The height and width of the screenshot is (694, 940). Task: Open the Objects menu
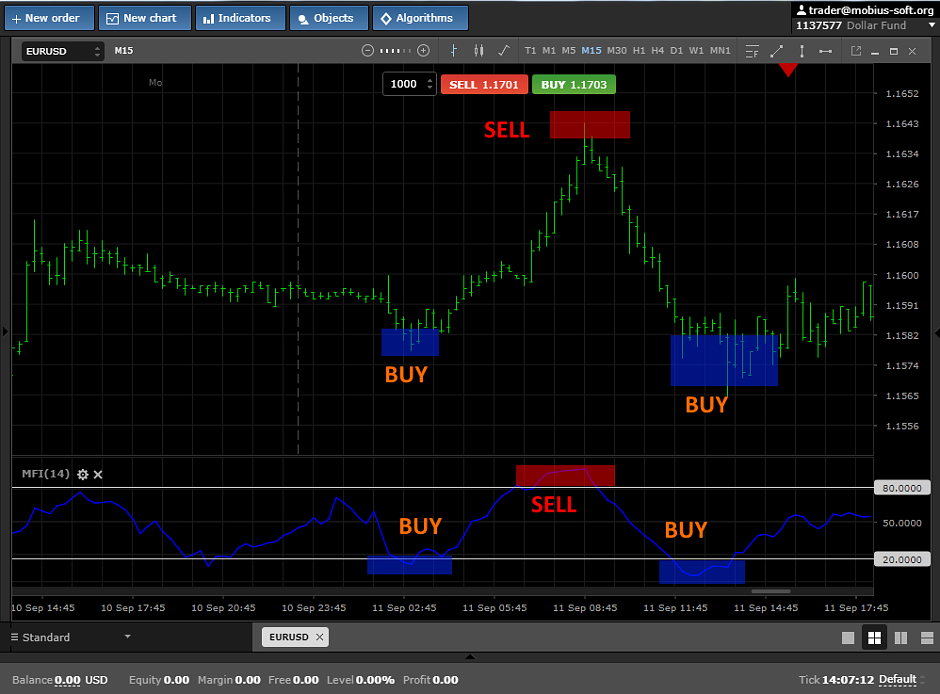coord(329,19)
